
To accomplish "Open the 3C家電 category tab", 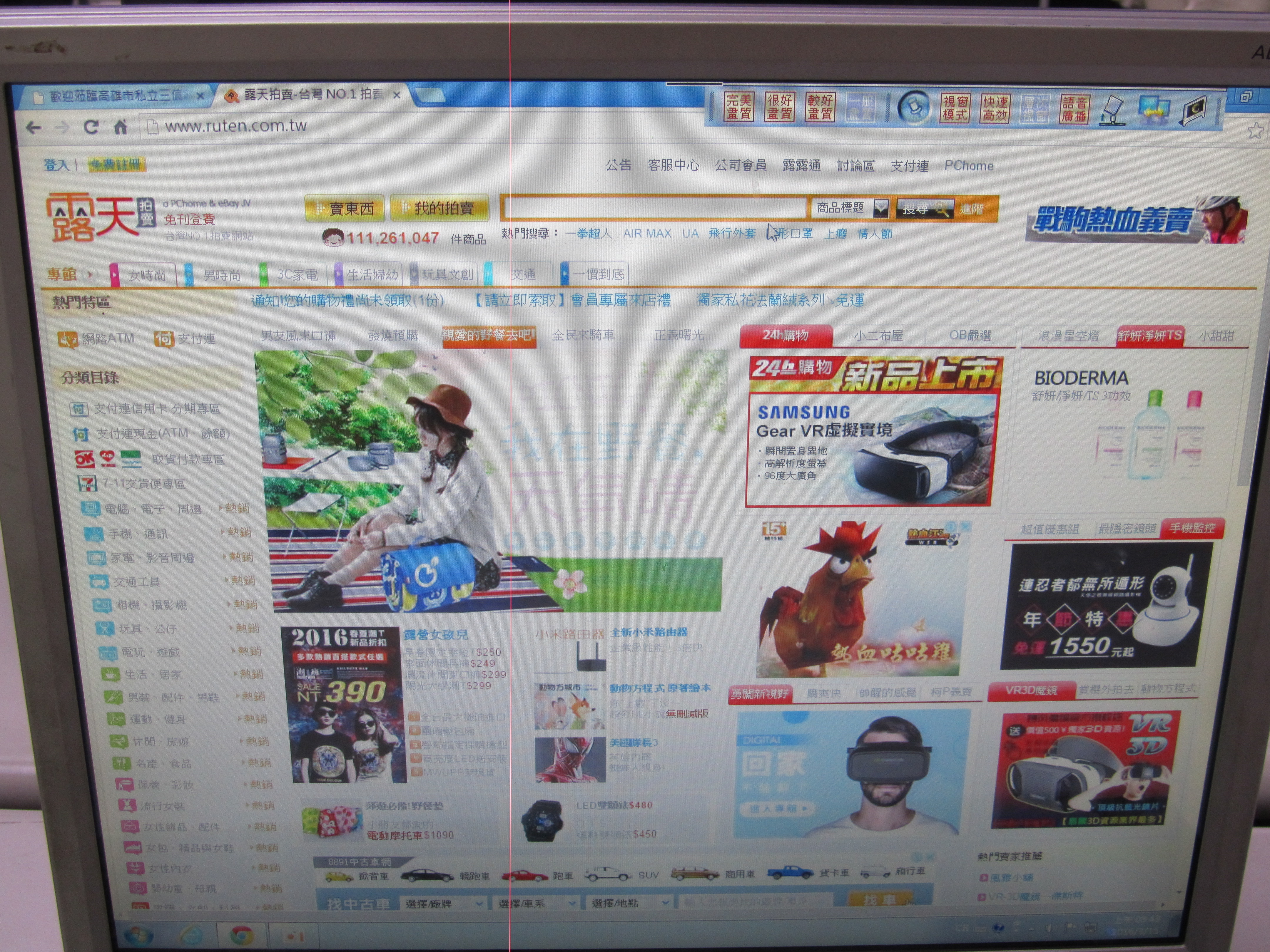I will 293,274.
